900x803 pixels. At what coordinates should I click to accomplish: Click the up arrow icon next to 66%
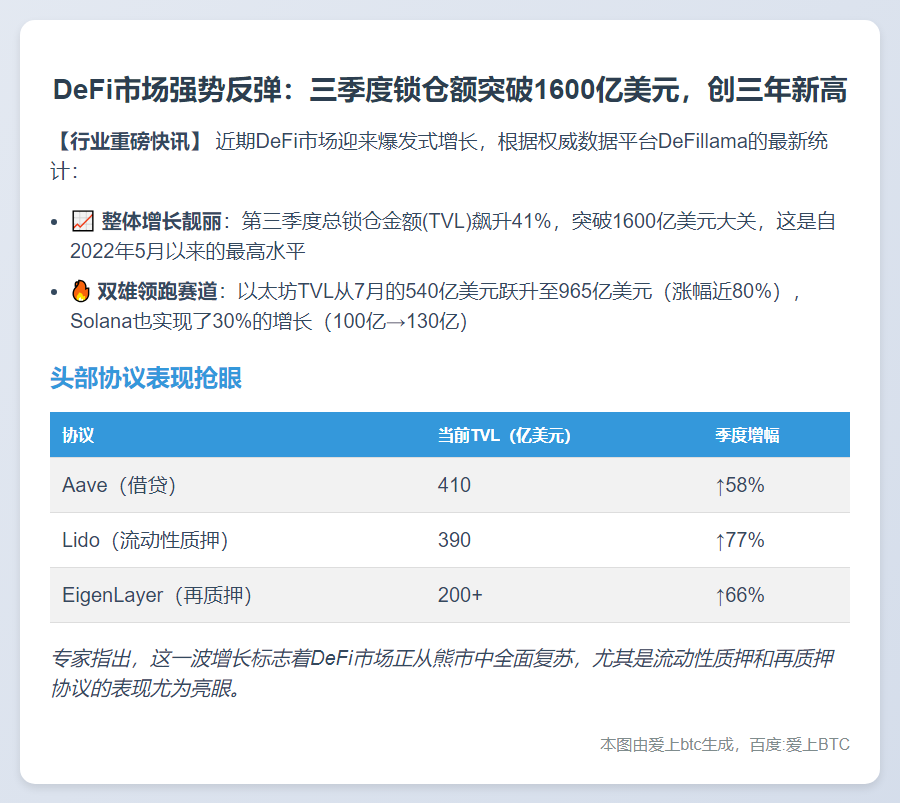tap(721, 594)
